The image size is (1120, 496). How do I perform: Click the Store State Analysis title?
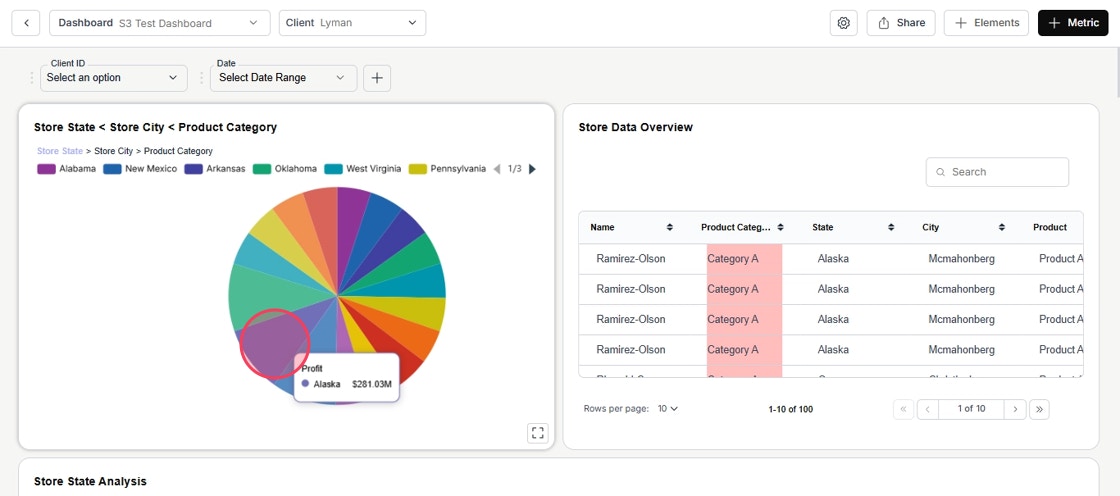90,482
